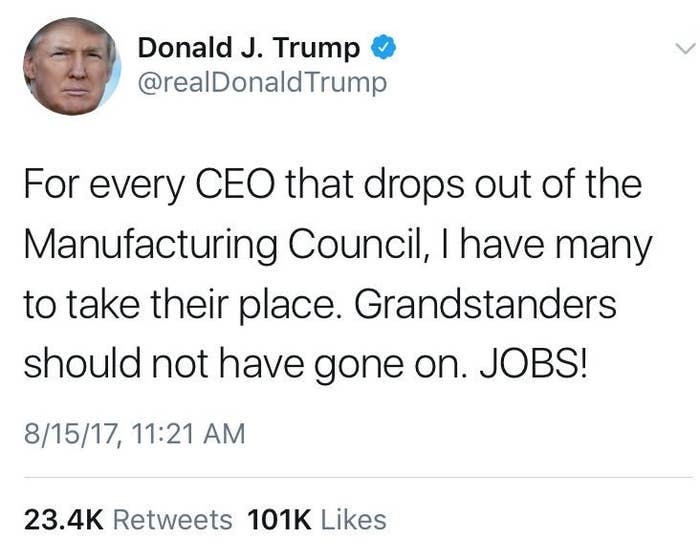Click the 8/15/17 date in the timestamp
This screenshot has height=560, width=700.
71,434
